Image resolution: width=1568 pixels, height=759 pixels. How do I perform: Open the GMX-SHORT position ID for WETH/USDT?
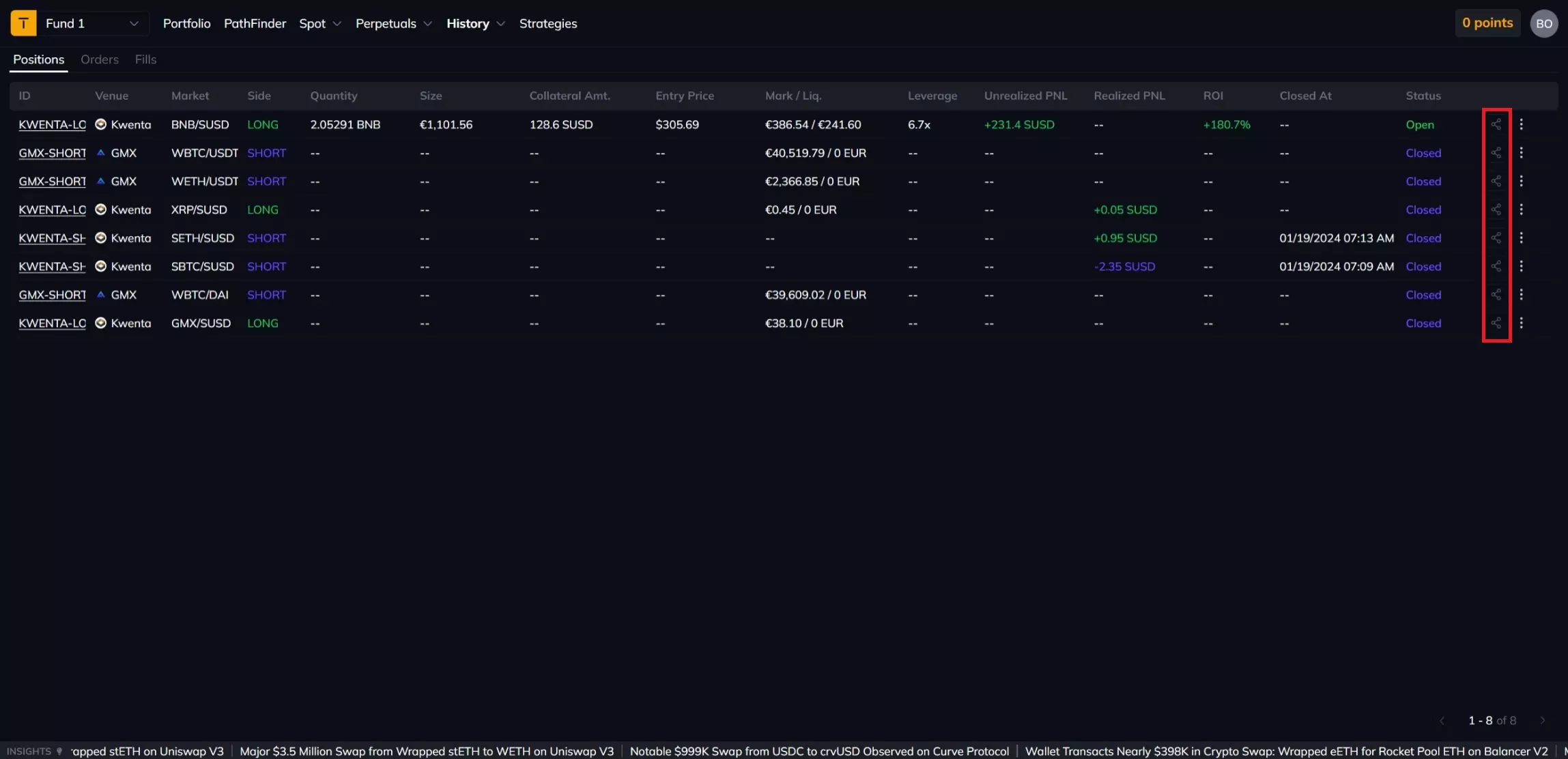click(53, 181)
